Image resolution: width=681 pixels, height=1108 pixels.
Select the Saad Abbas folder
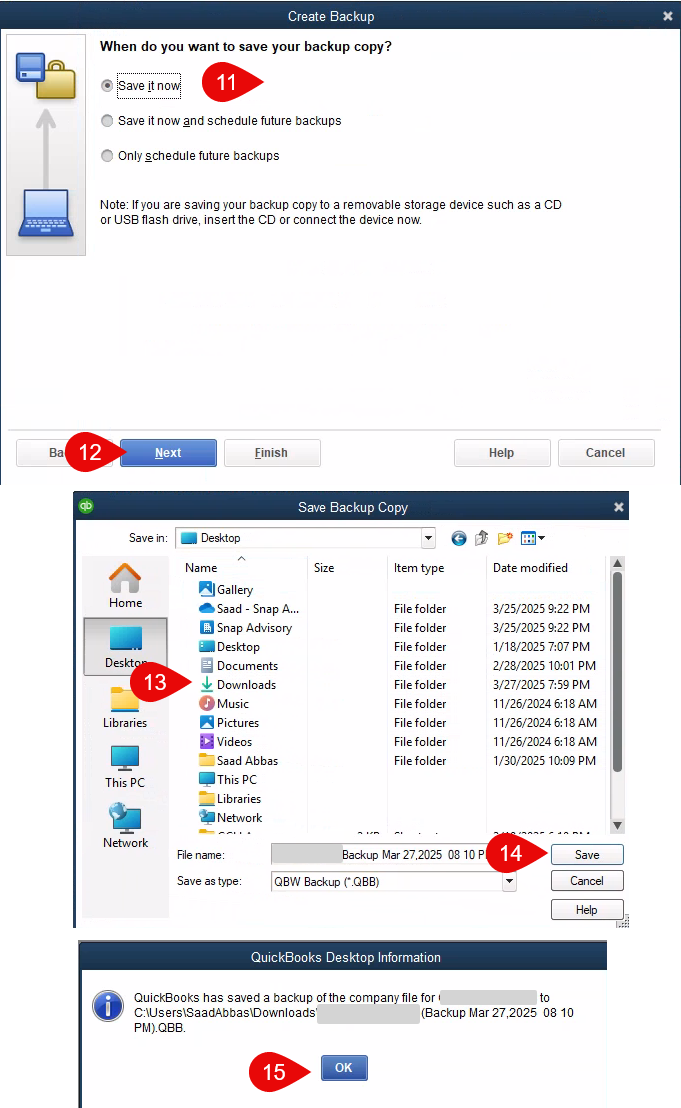239,761
